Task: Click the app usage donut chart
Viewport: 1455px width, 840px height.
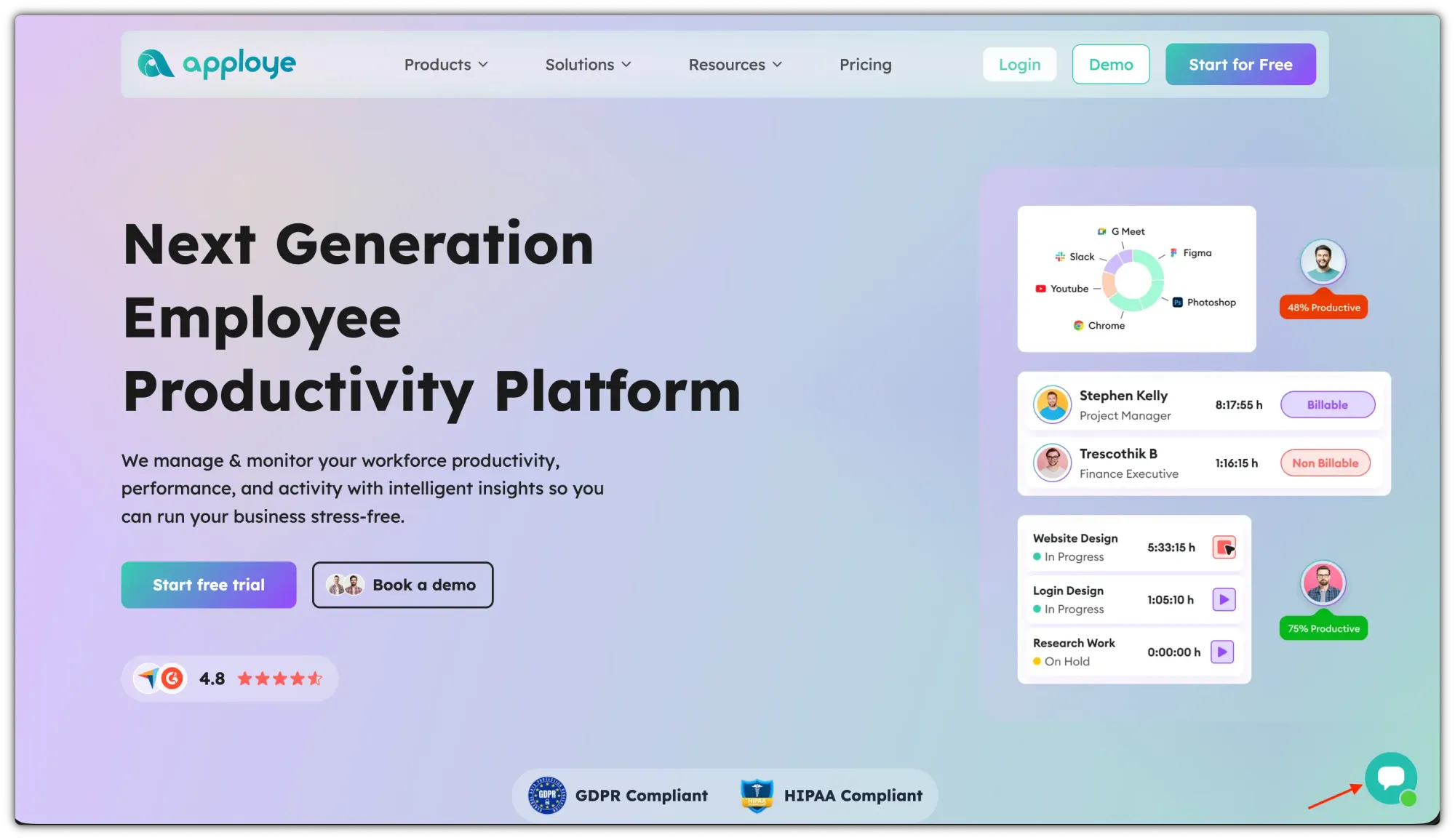Action: tap(1133, 281)
